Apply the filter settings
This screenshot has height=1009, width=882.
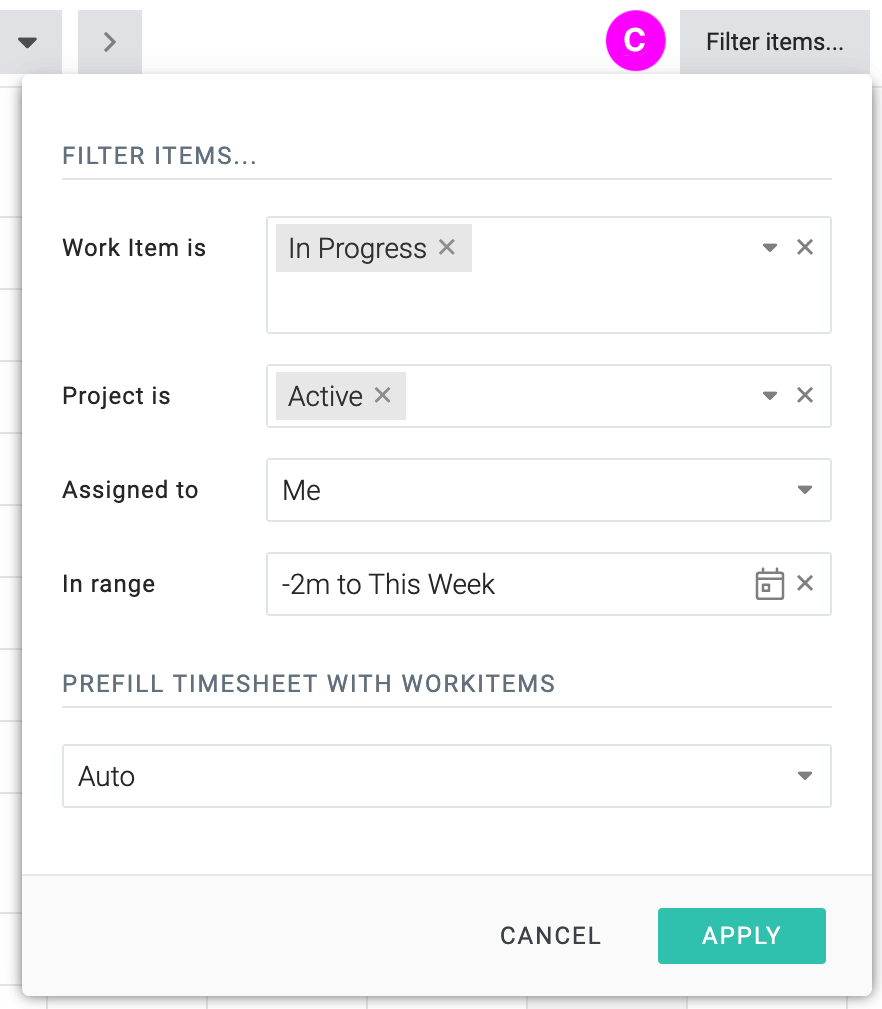click(742, 936)
